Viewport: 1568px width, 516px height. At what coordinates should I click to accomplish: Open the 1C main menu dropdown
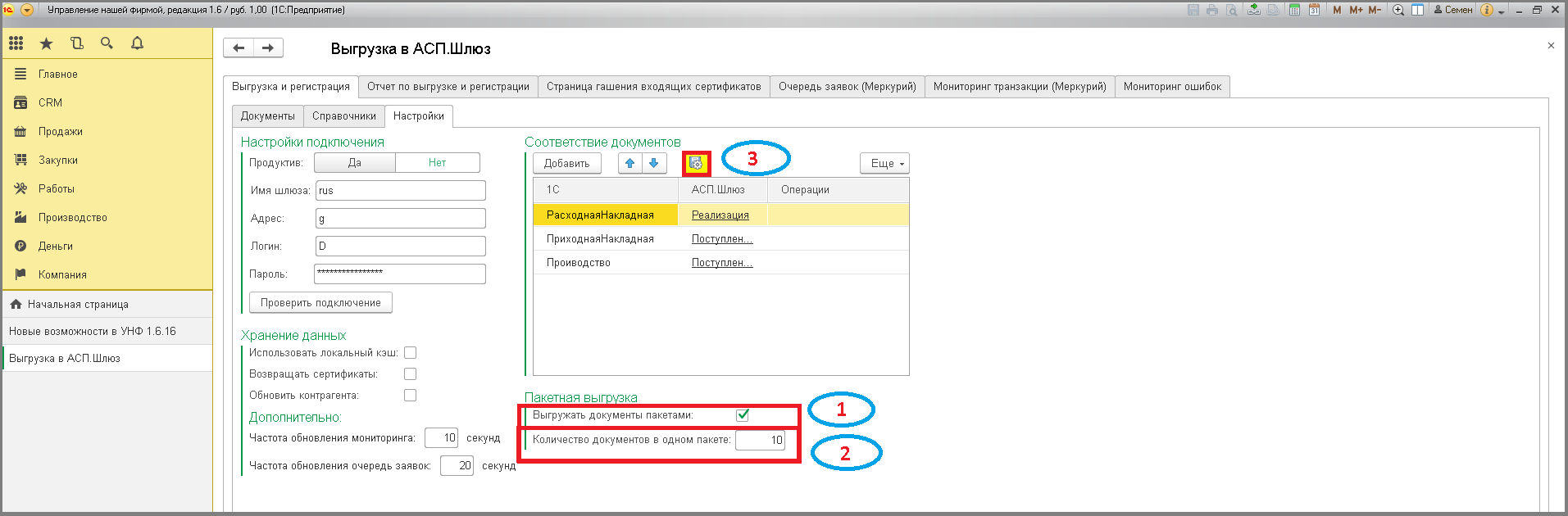27,10
